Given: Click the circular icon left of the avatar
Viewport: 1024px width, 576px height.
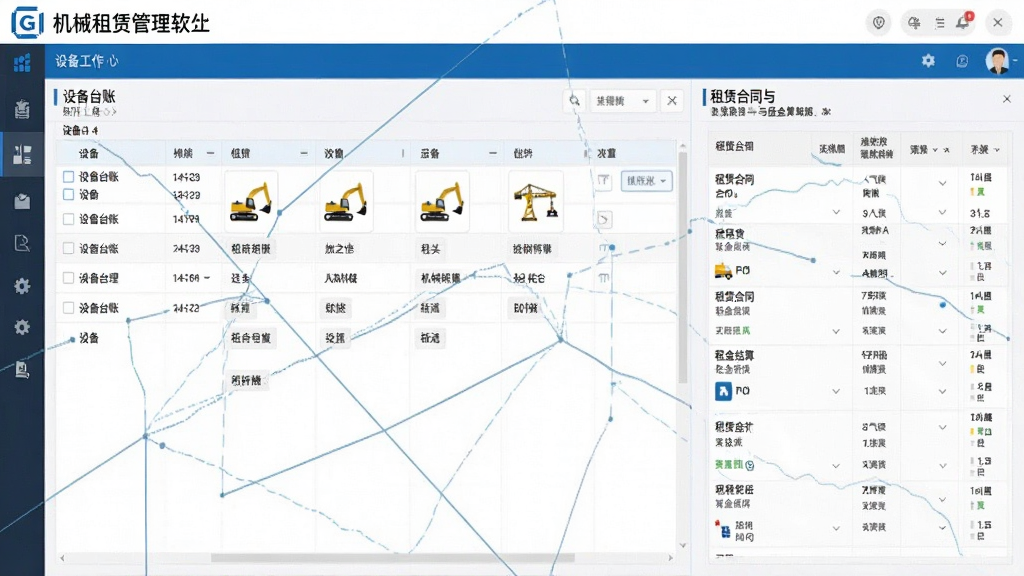Looking at the screenshot, I should pyautogui.click(x=962, y=61).
